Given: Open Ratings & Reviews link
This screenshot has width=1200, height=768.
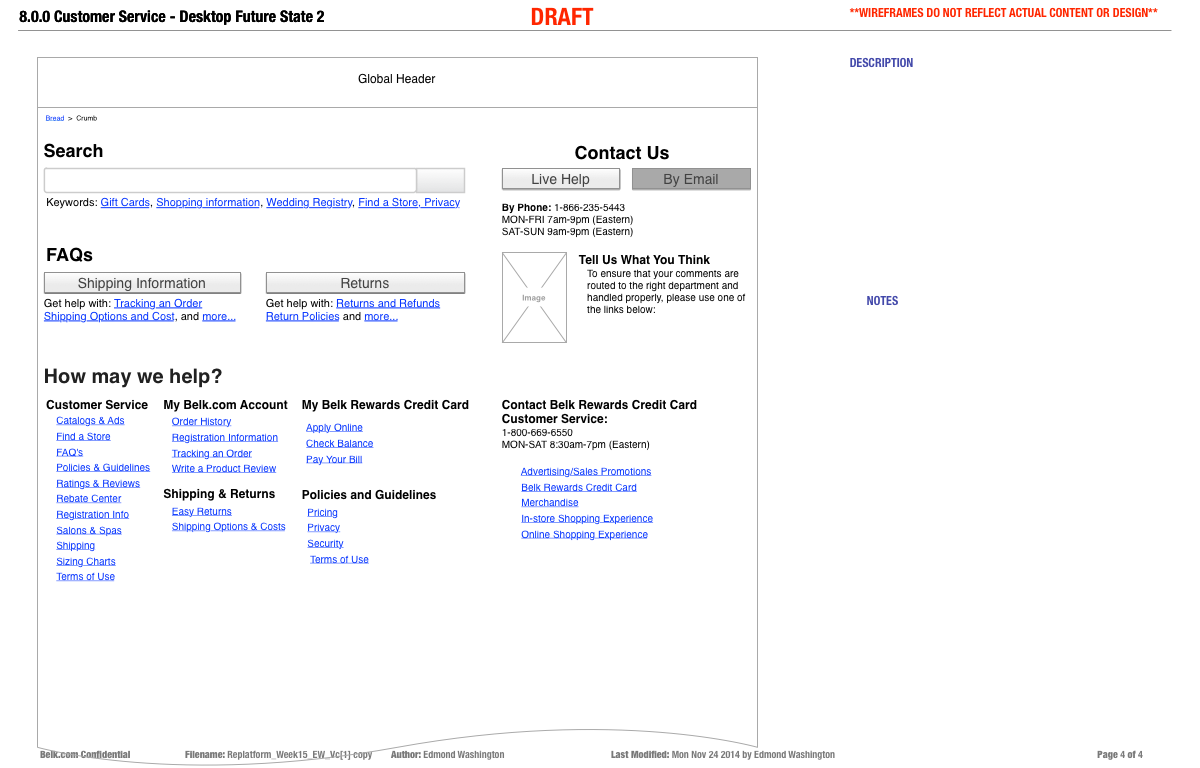Looking at the screenshot, I should click(x=98, y=483).
